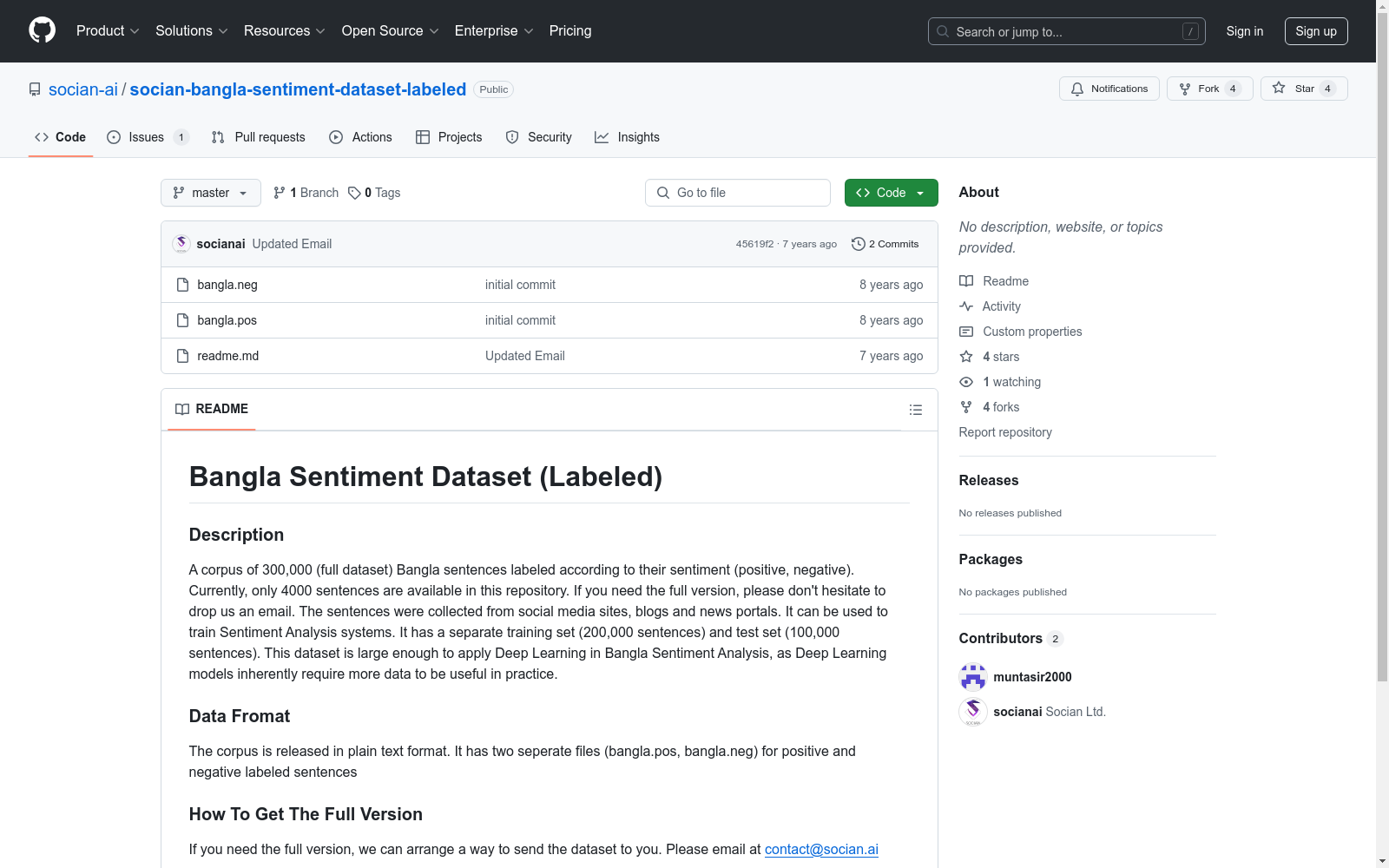Click the tag icon beside 0 Tags
1389x868 pixels.
354,193
